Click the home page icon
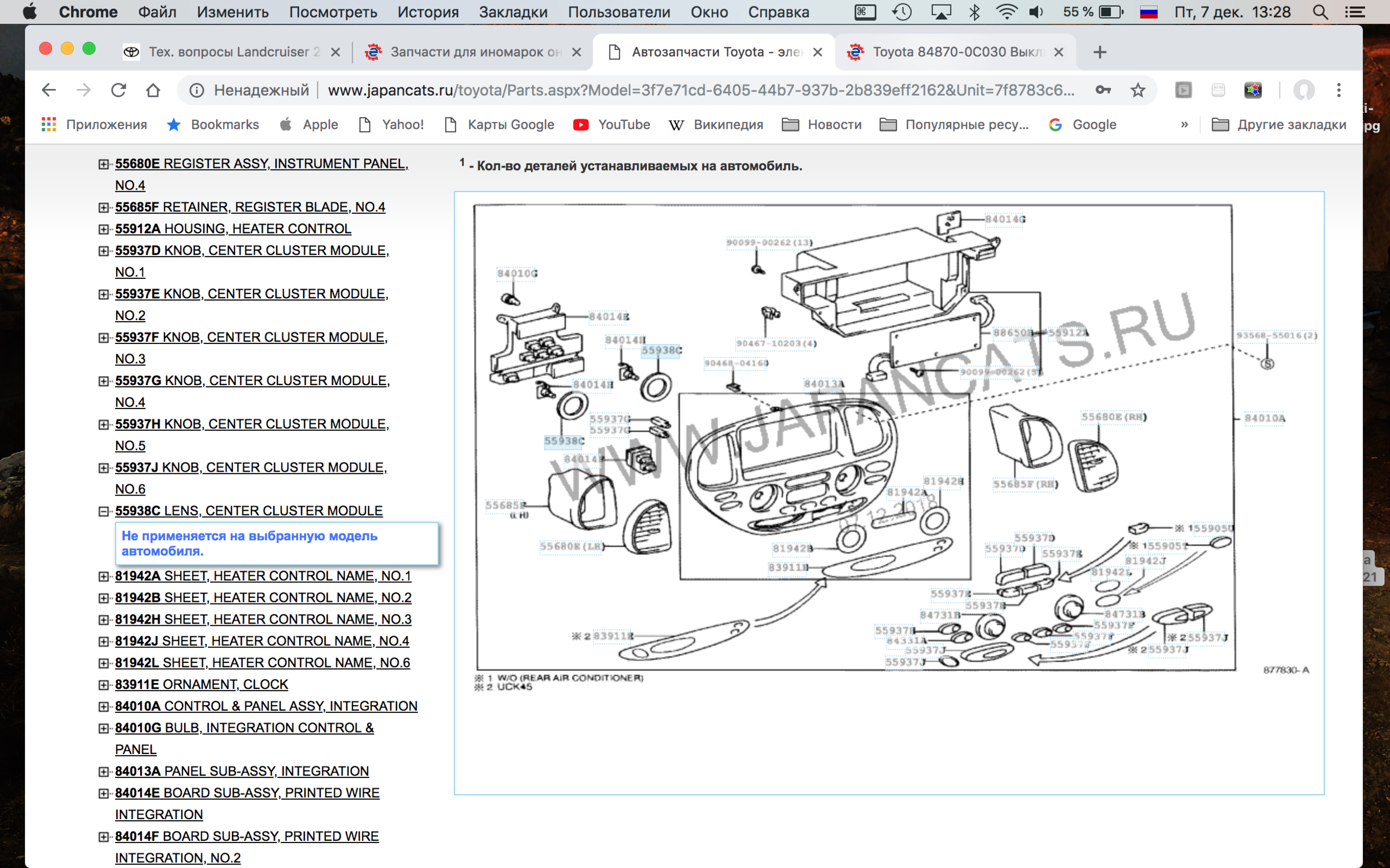 (x=153, y=90)
